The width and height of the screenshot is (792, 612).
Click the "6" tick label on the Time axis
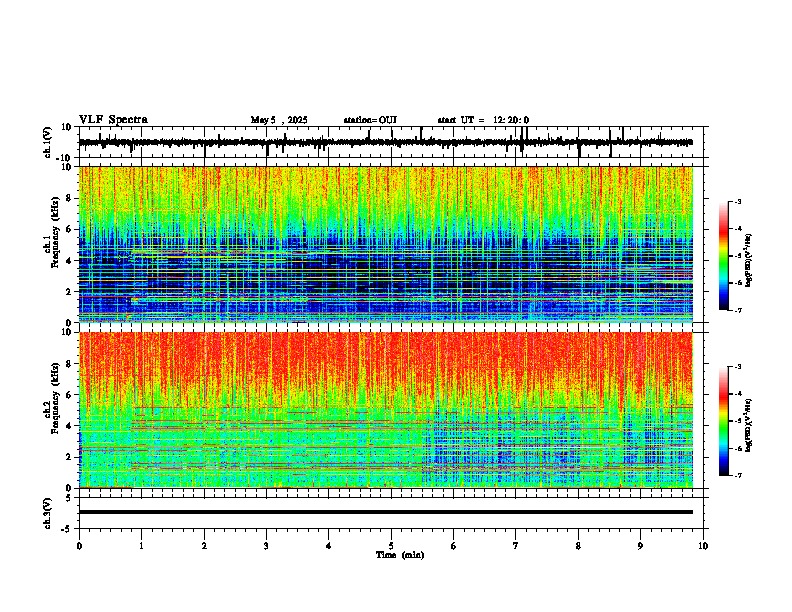coord(454,546)
